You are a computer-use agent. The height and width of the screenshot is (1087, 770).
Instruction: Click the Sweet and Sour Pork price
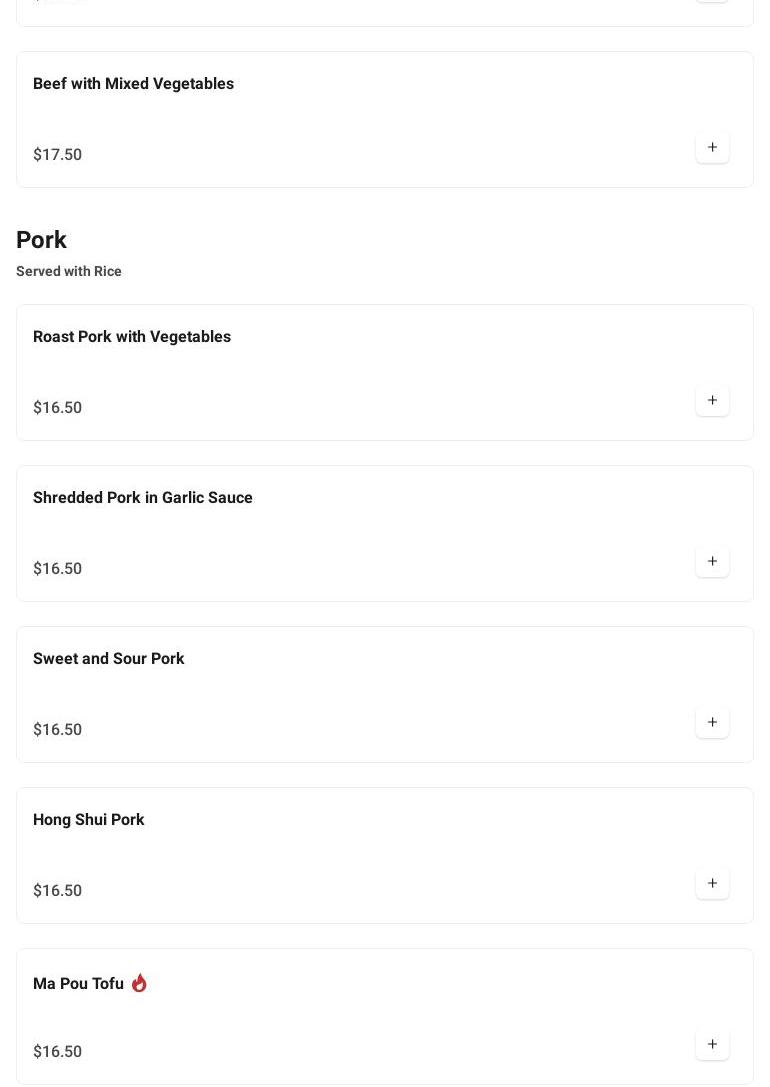click(x=57, y=730)
